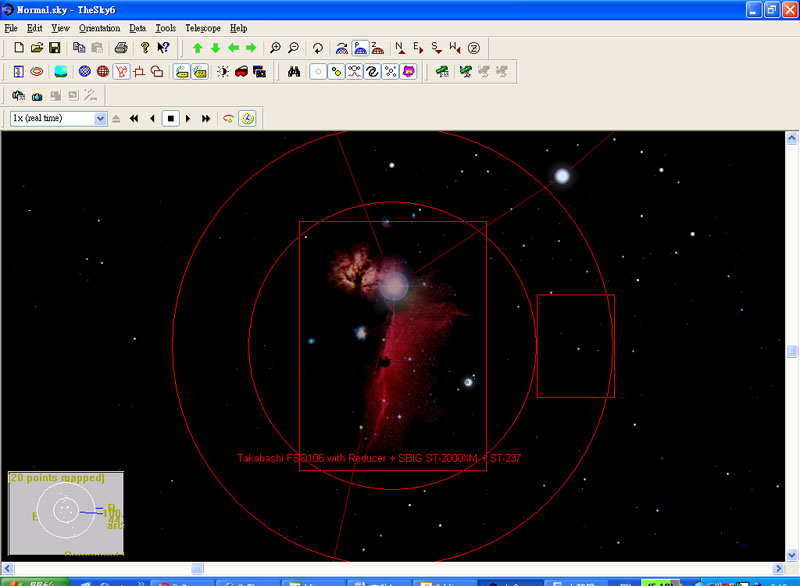800x586 pixels.
Task: Save the sky document with floppy icon
Action: coord(55,48)
